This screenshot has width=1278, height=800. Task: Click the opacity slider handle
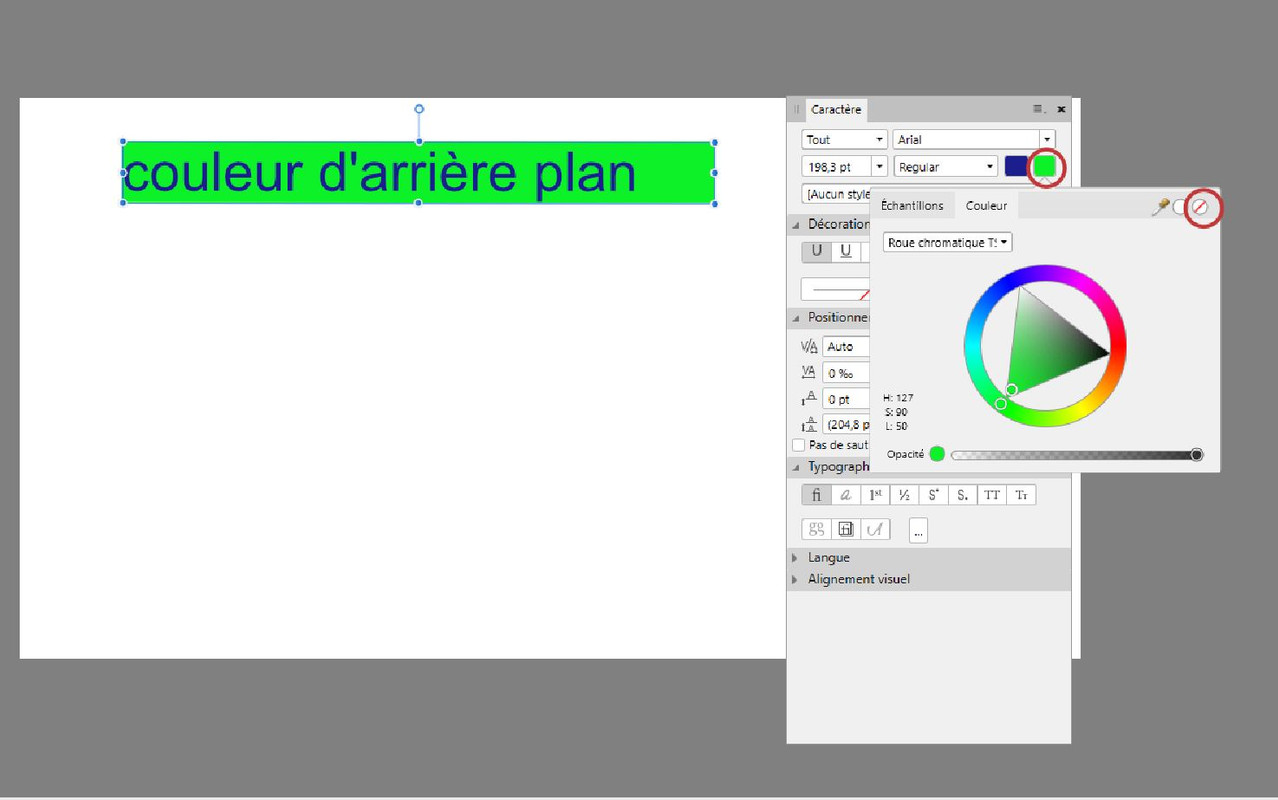pyautogui.click(x=1197, y=455)
